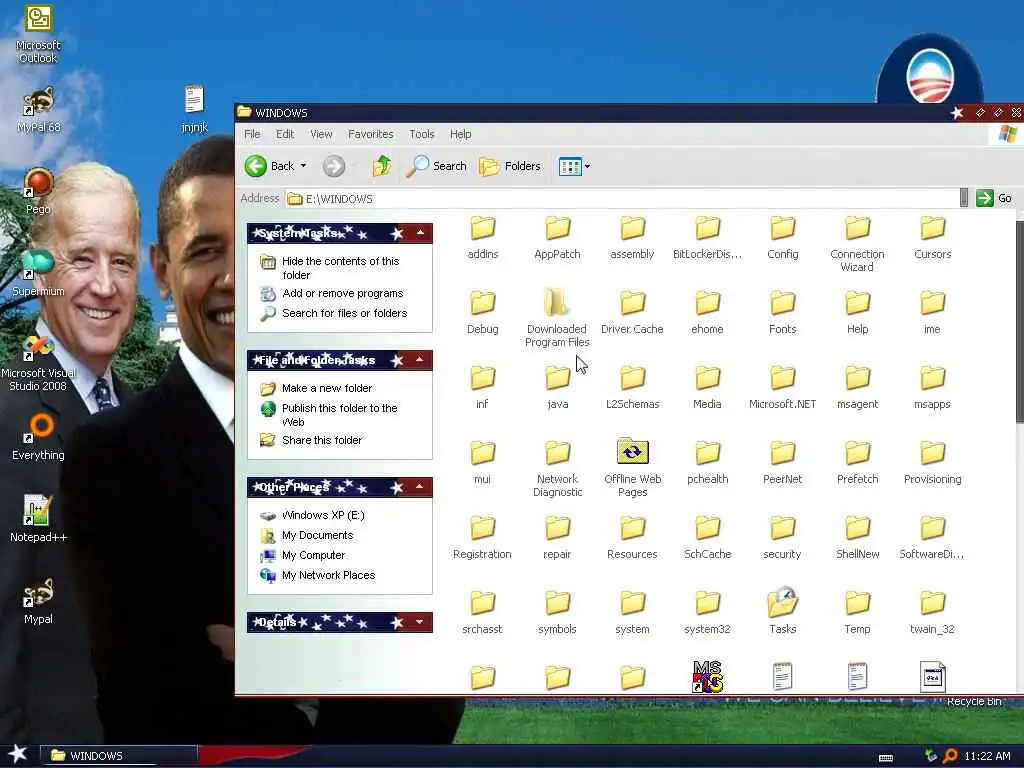Image resolution: width=1024 pixels, height=768 pixels.
Task: Collapse the System Tasks panel
Action: [420, 233]
